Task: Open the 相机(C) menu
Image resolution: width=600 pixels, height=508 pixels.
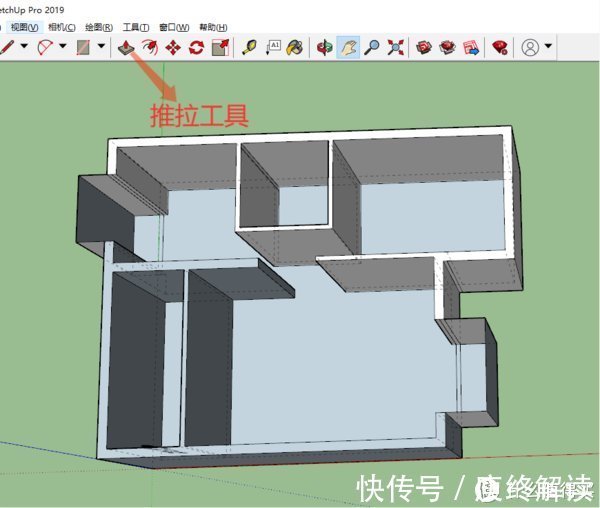Action: tap(62, 27)
